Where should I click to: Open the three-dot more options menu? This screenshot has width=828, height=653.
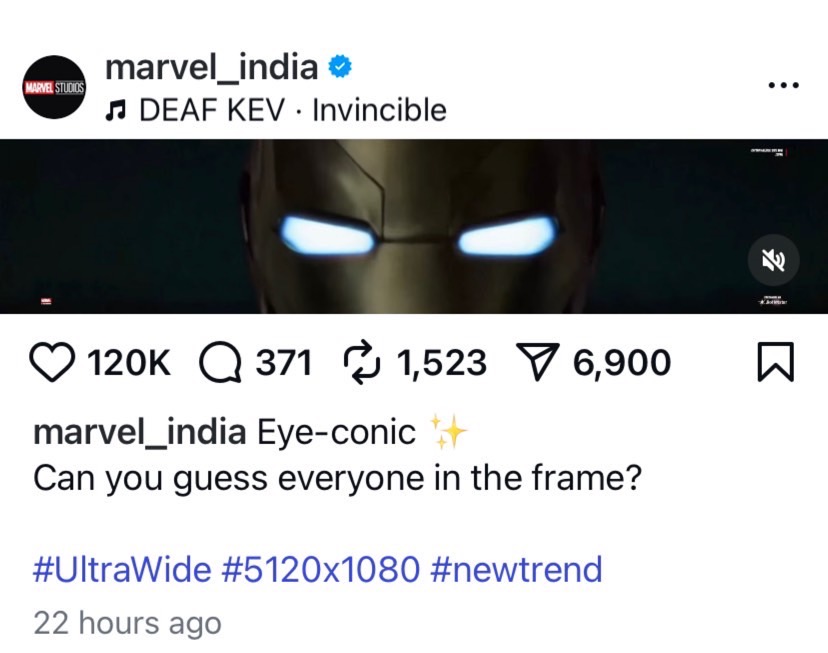[783, 87]
